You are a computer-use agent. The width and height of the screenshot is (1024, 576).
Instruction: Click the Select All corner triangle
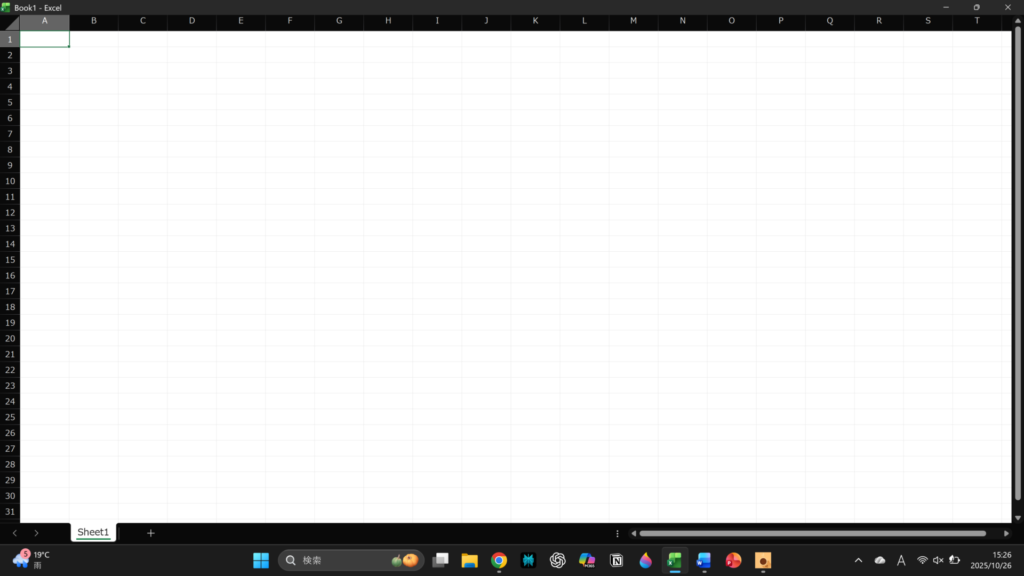(x=10, y=21)
